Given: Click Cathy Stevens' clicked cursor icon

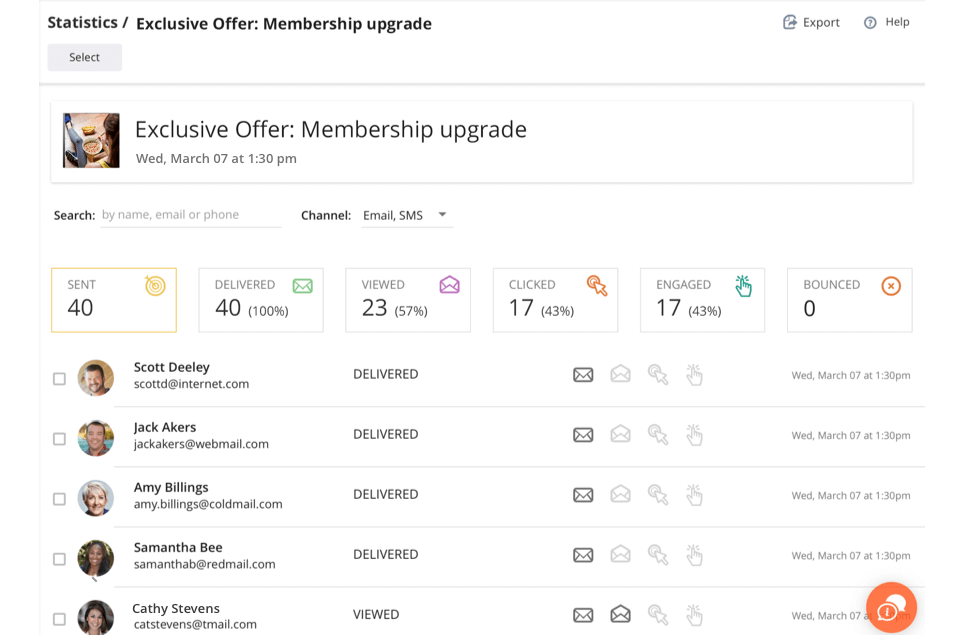Looking at the screenshot, I should tap(658, 614).
